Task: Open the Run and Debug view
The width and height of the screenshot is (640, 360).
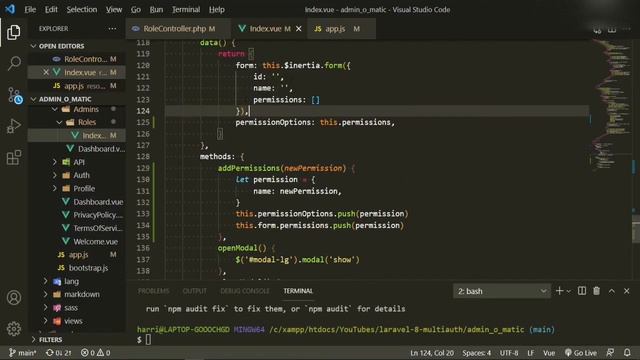Action: point(13,126)
